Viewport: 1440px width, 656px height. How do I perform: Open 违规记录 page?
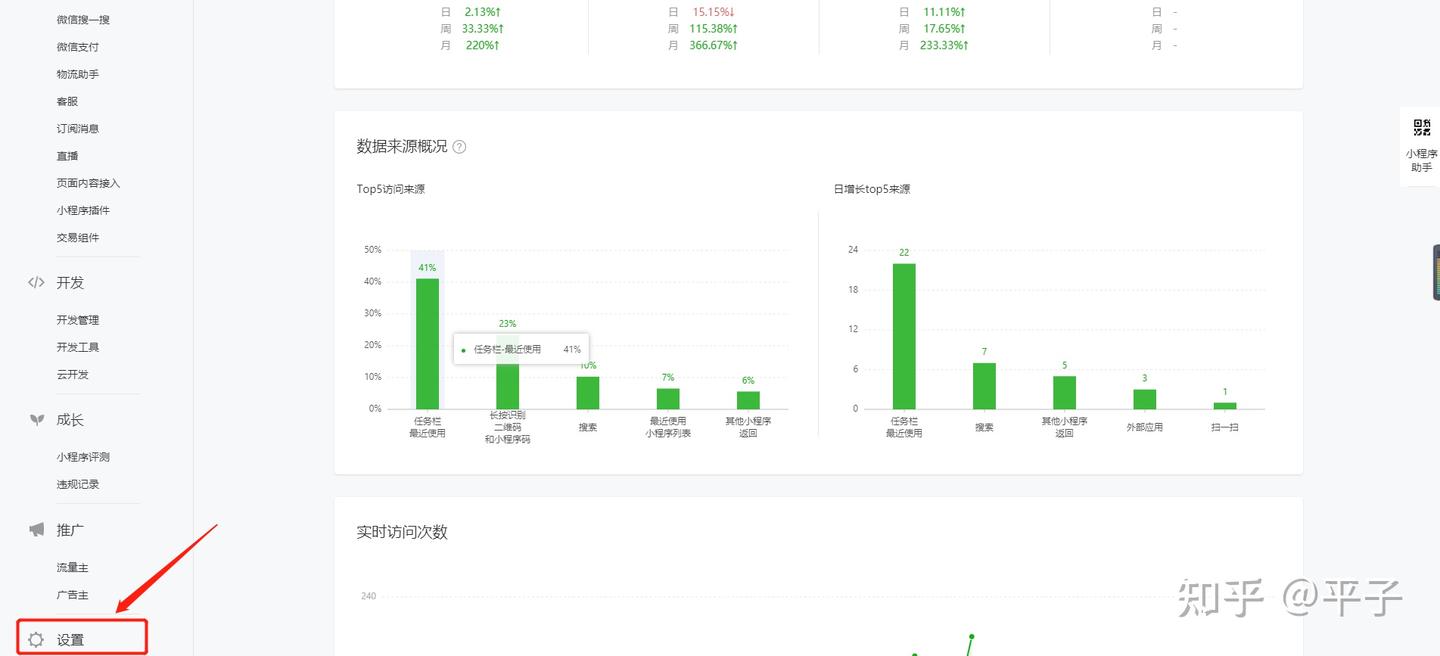pos(78,484)
